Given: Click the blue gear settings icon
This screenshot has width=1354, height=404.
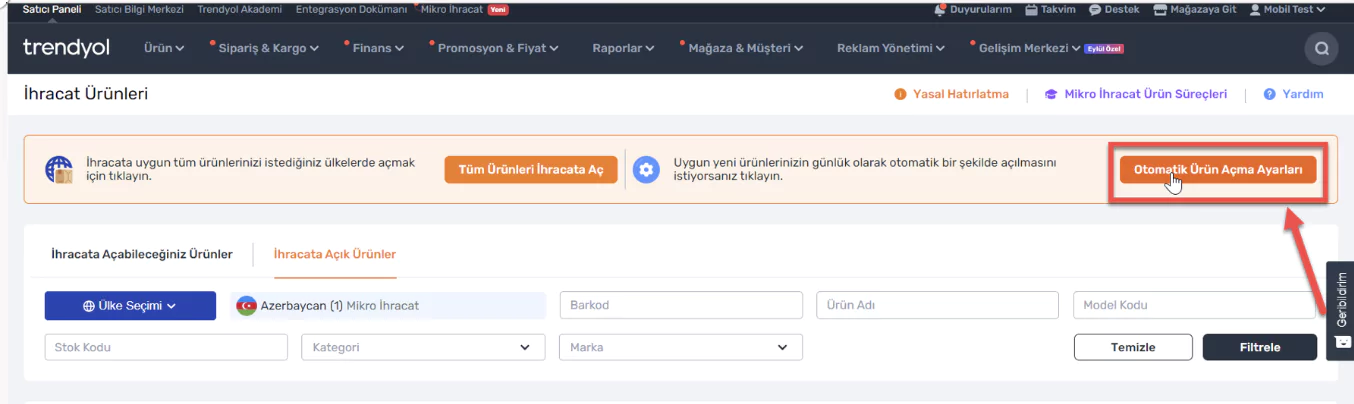Looking at the screenshot, I should tap(647, 169).
